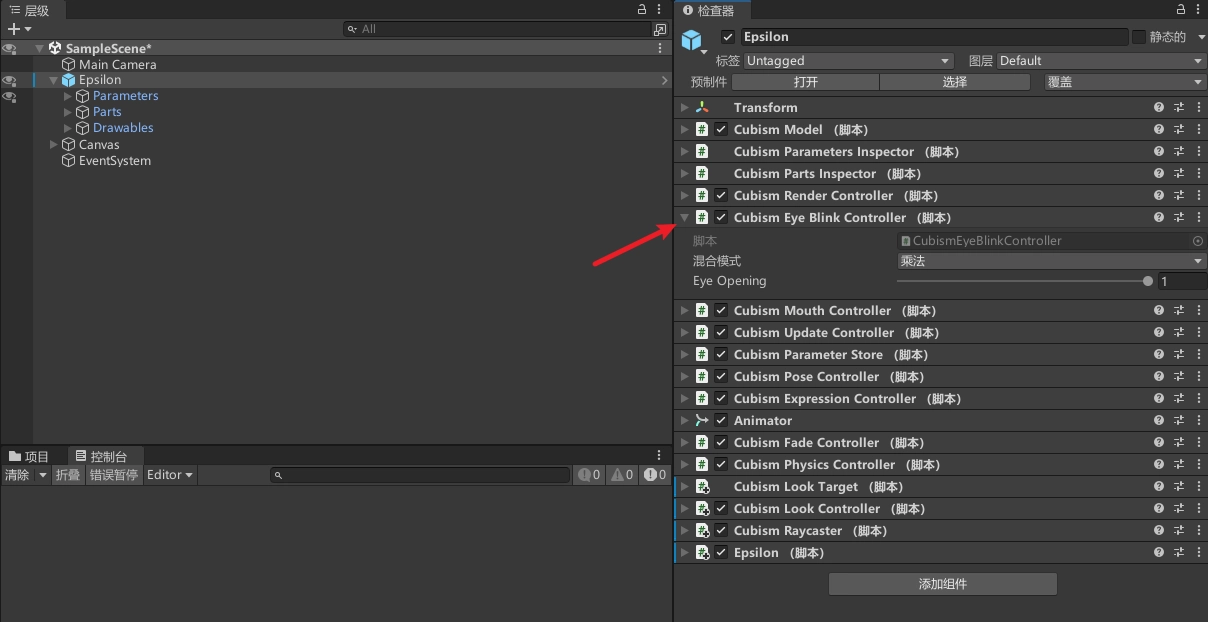The image size is (1208, 622).
Task: Open the SampleScene options menu in Hierarchy
Action: pyautogui.click(x=660, y=48)
